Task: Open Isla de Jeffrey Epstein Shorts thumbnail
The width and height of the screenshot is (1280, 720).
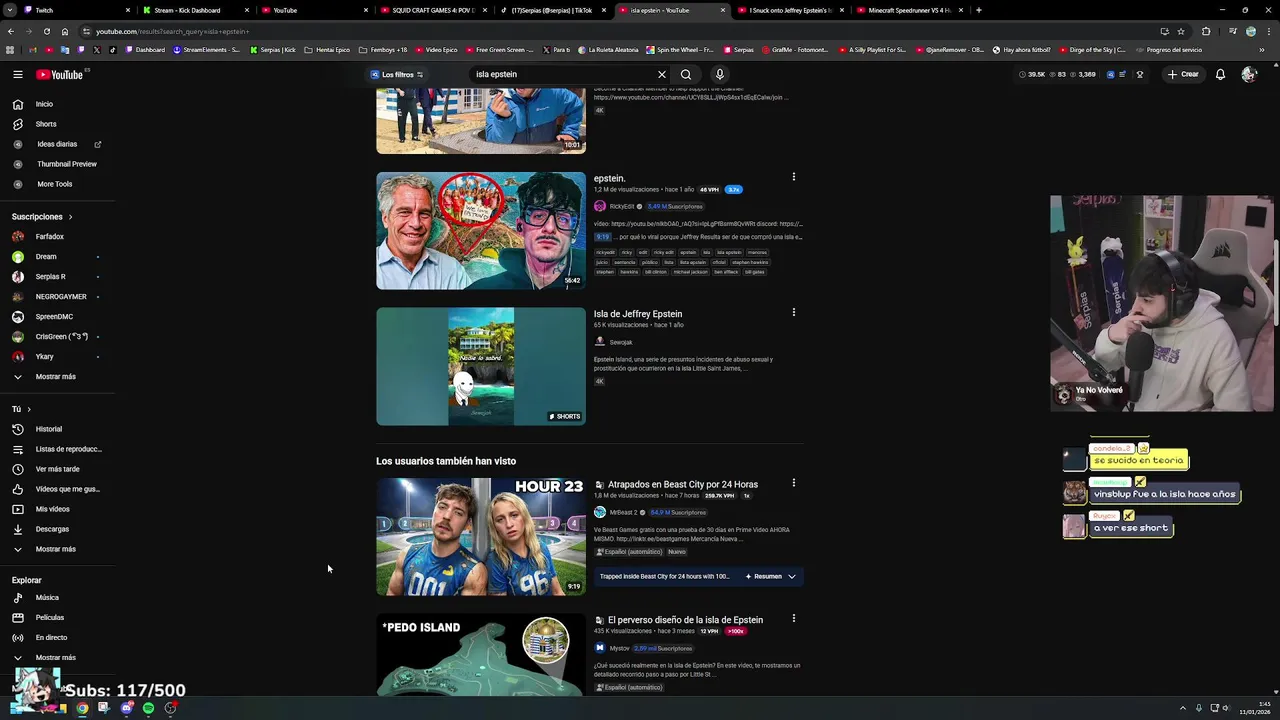Action: point(481,366)
